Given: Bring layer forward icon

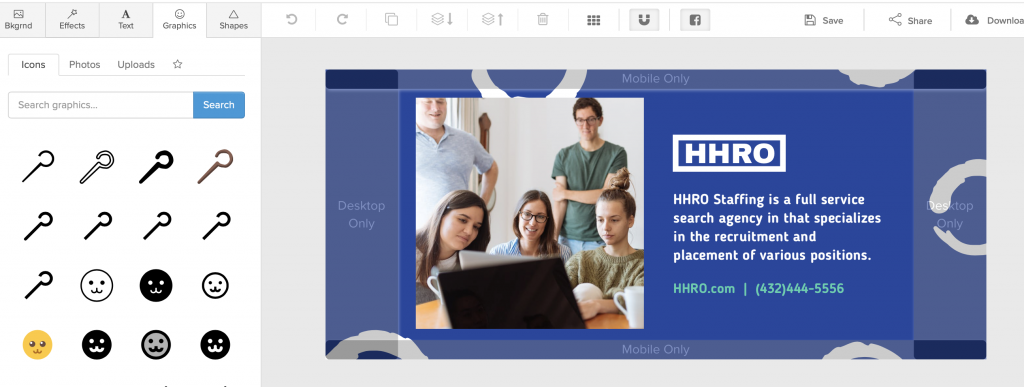Looking at the screenshot, I should tap(492, 20).
